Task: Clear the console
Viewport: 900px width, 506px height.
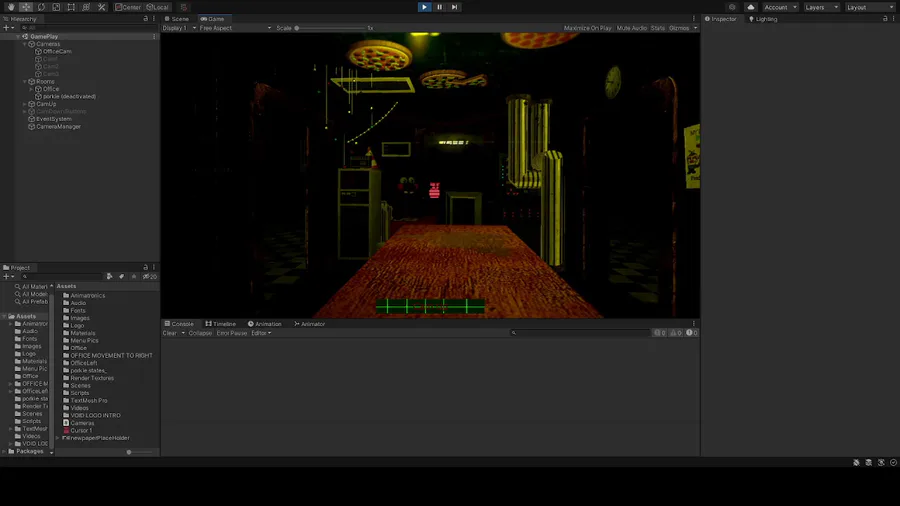Action: (169, 333)
